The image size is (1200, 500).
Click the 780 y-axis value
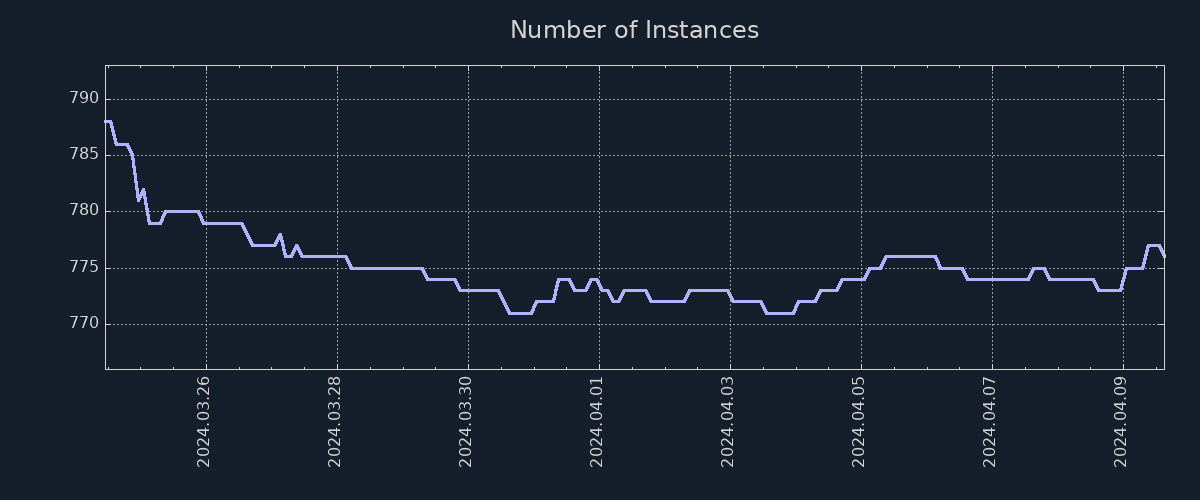pyautogui.click(x=84, y=211)
